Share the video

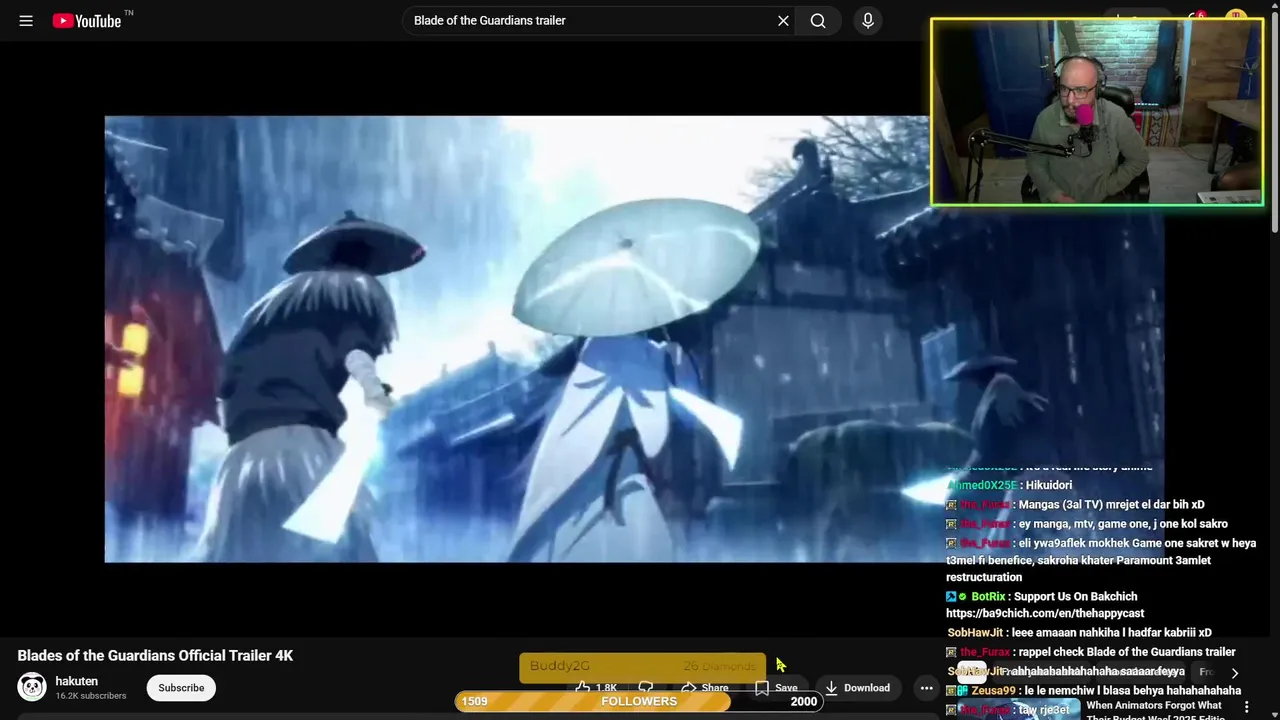pyautogui.click(x=705, y=688)
